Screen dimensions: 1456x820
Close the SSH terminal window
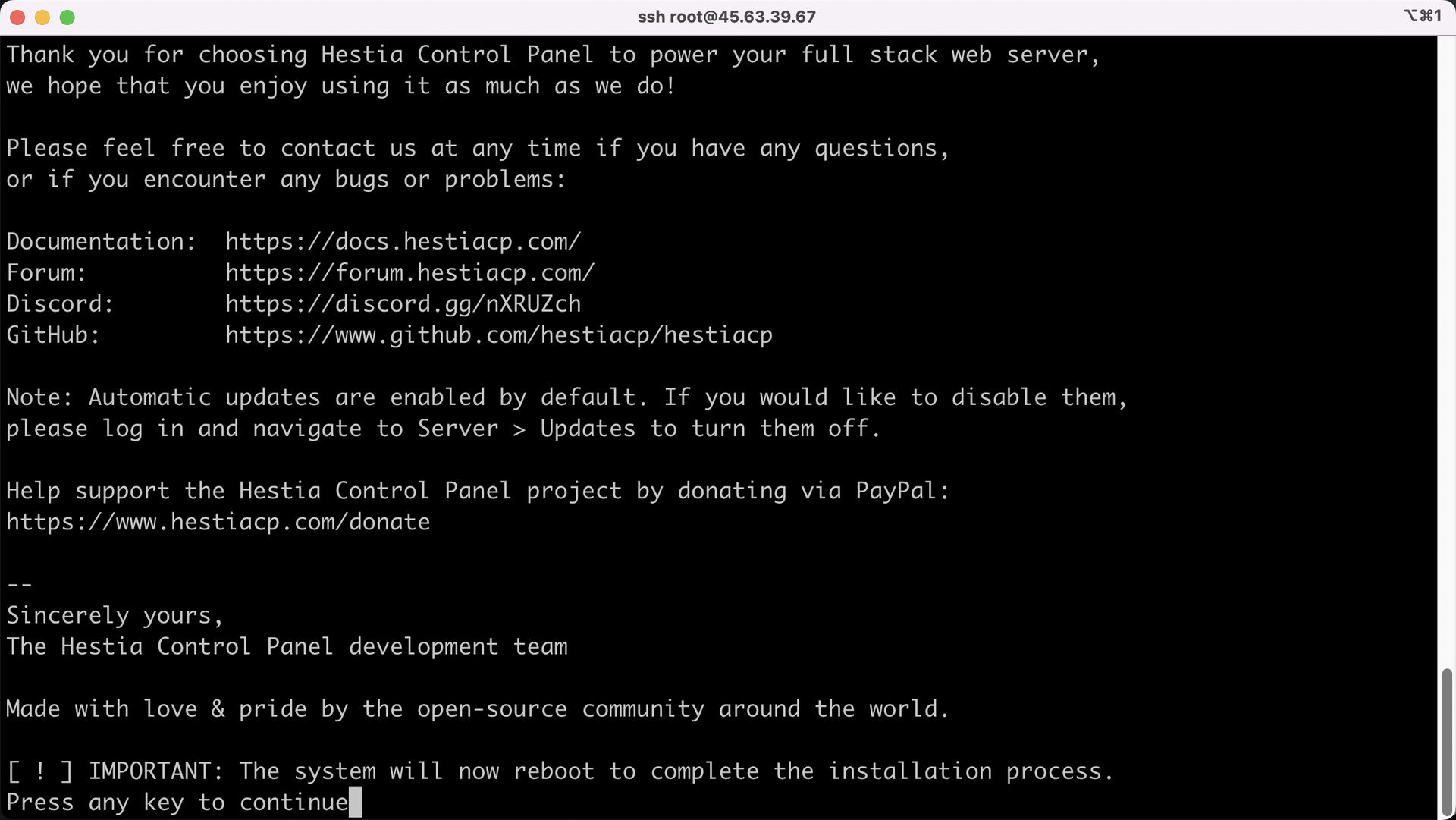tap(17, 17)
